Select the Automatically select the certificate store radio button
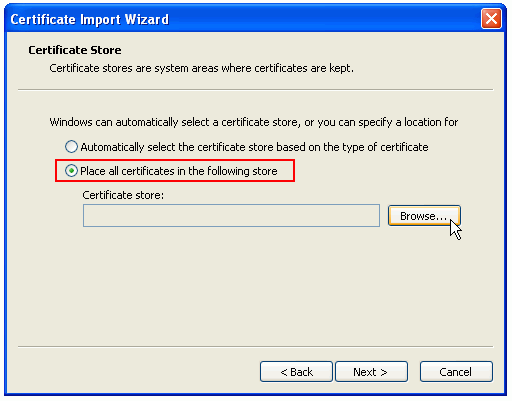This screenshot has height=401, width=512. point(71,147)
